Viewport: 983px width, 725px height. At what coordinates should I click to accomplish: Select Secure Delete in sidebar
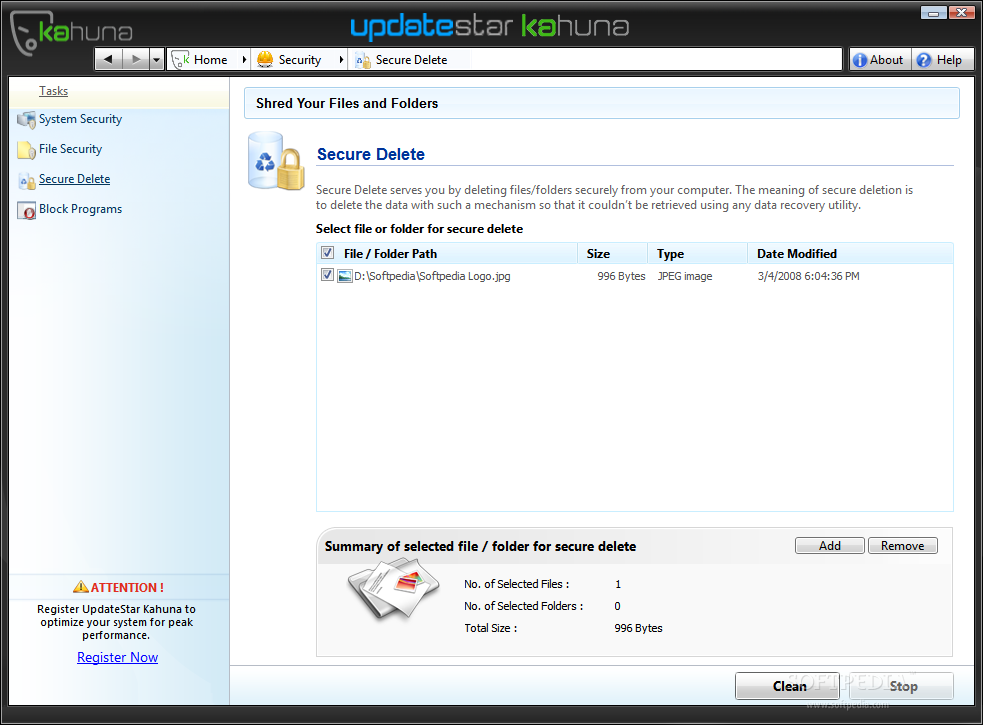pos(75,179)
